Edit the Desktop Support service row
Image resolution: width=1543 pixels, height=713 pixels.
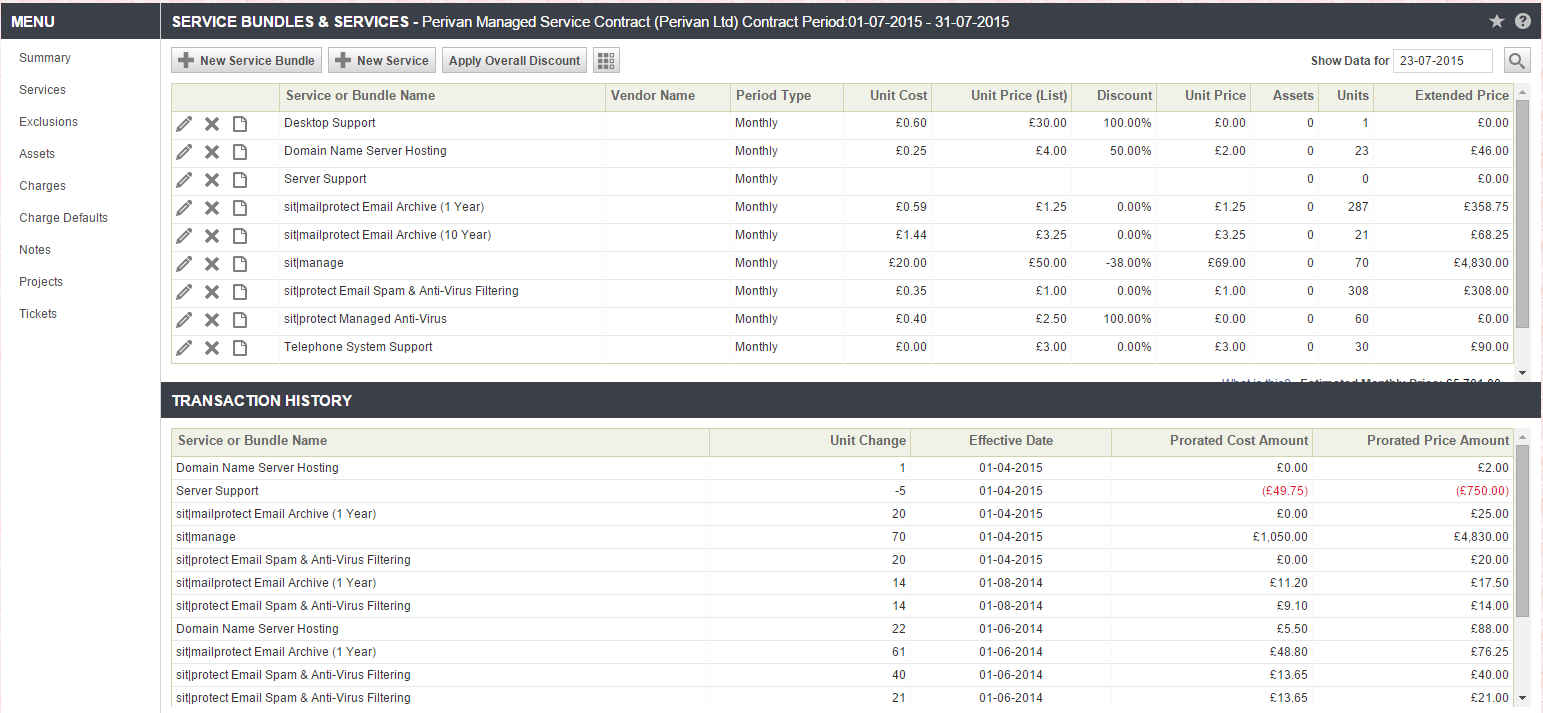point(184,124)
